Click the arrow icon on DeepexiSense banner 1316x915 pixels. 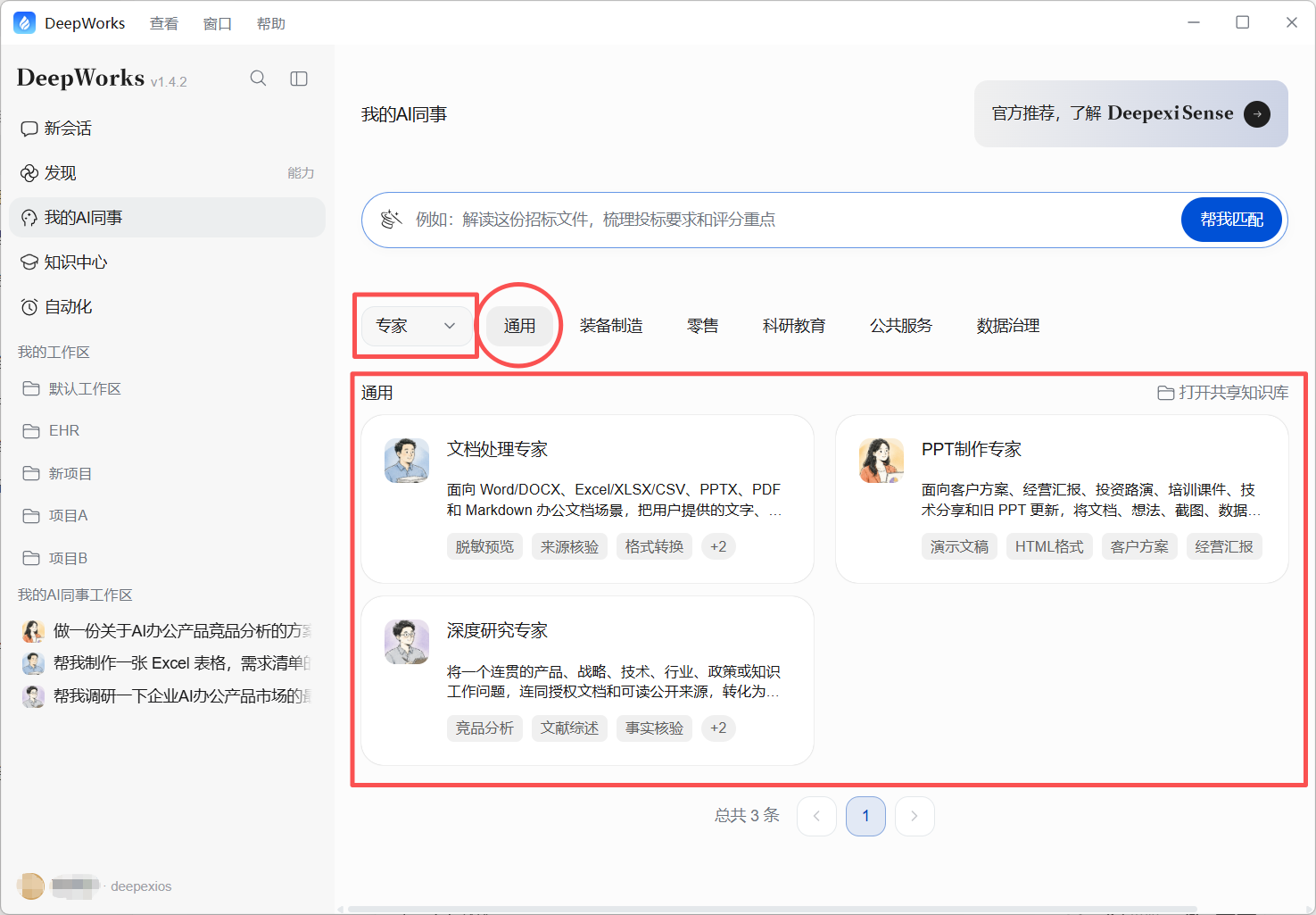point(1256,114)
